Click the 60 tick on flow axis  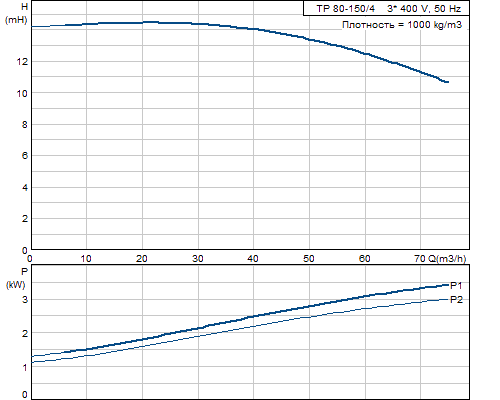[x=364, y=259]
